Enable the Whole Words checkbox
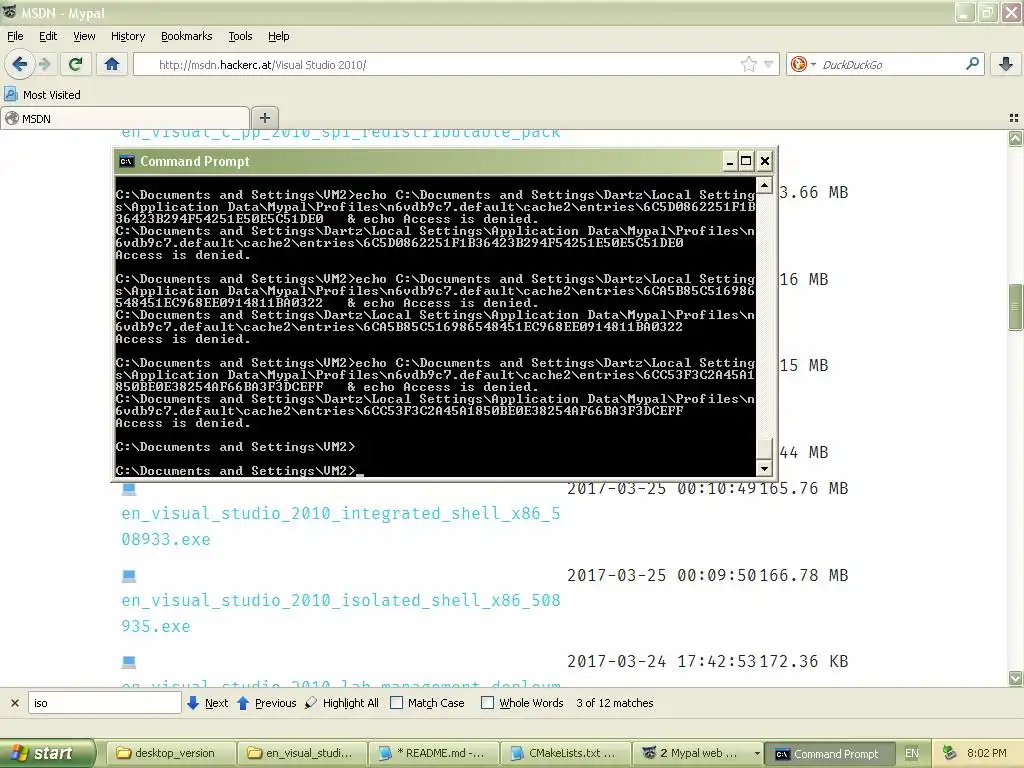 (487, 703)
